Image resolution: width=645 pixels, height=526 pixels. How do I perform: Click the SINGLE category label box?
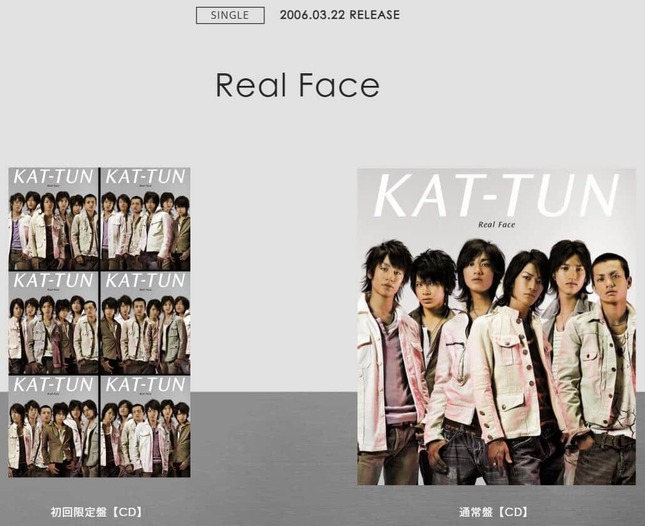(x=230, y=15)
